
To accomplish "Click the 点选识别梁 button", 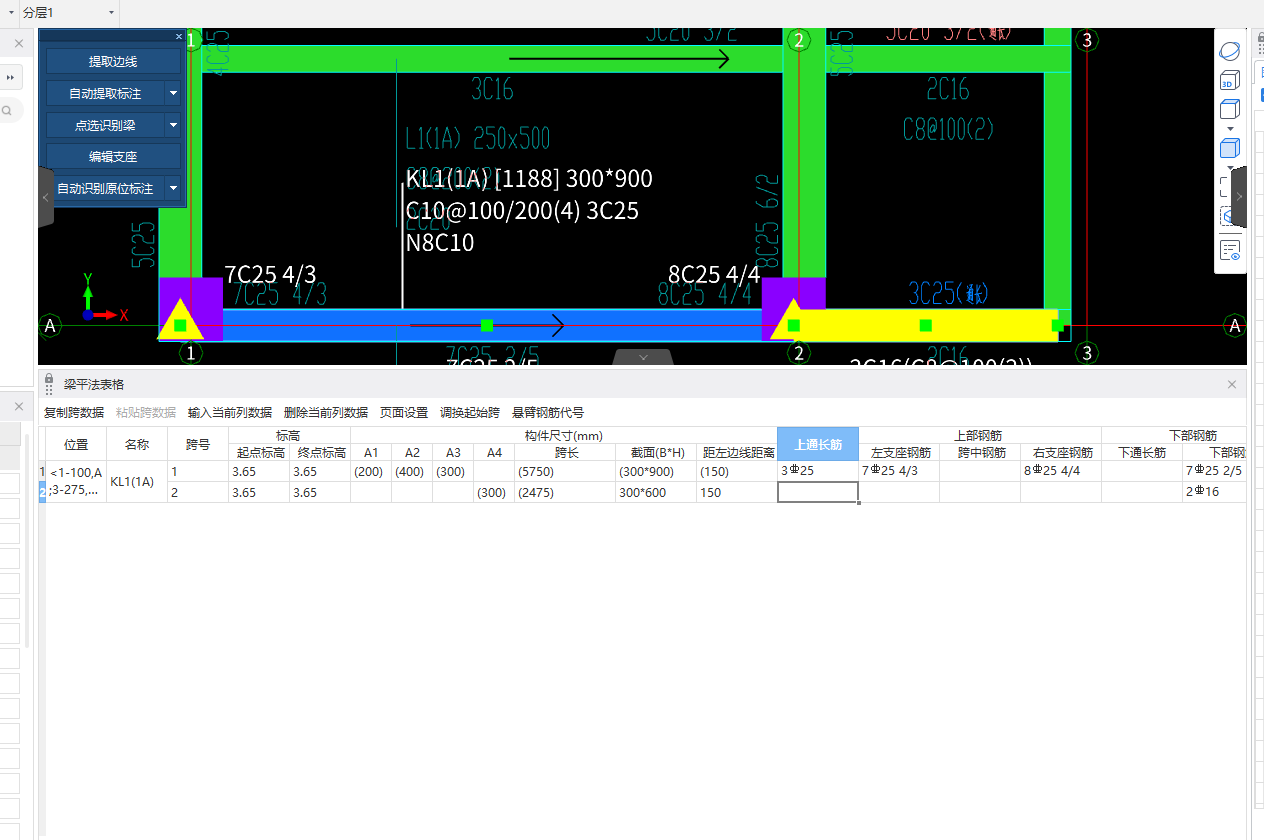I will 105,125.
